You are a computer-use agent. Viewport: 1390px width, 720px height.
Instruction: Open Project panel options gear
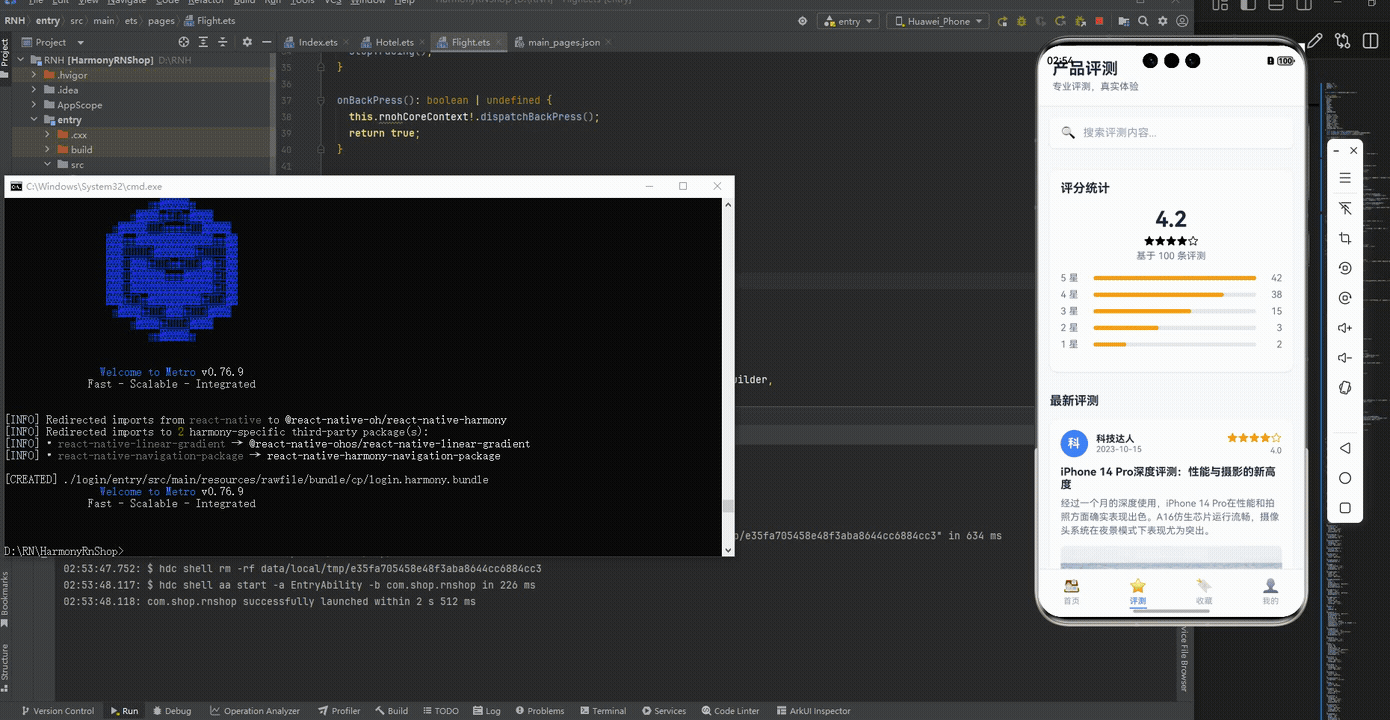[x=247, y=42]
